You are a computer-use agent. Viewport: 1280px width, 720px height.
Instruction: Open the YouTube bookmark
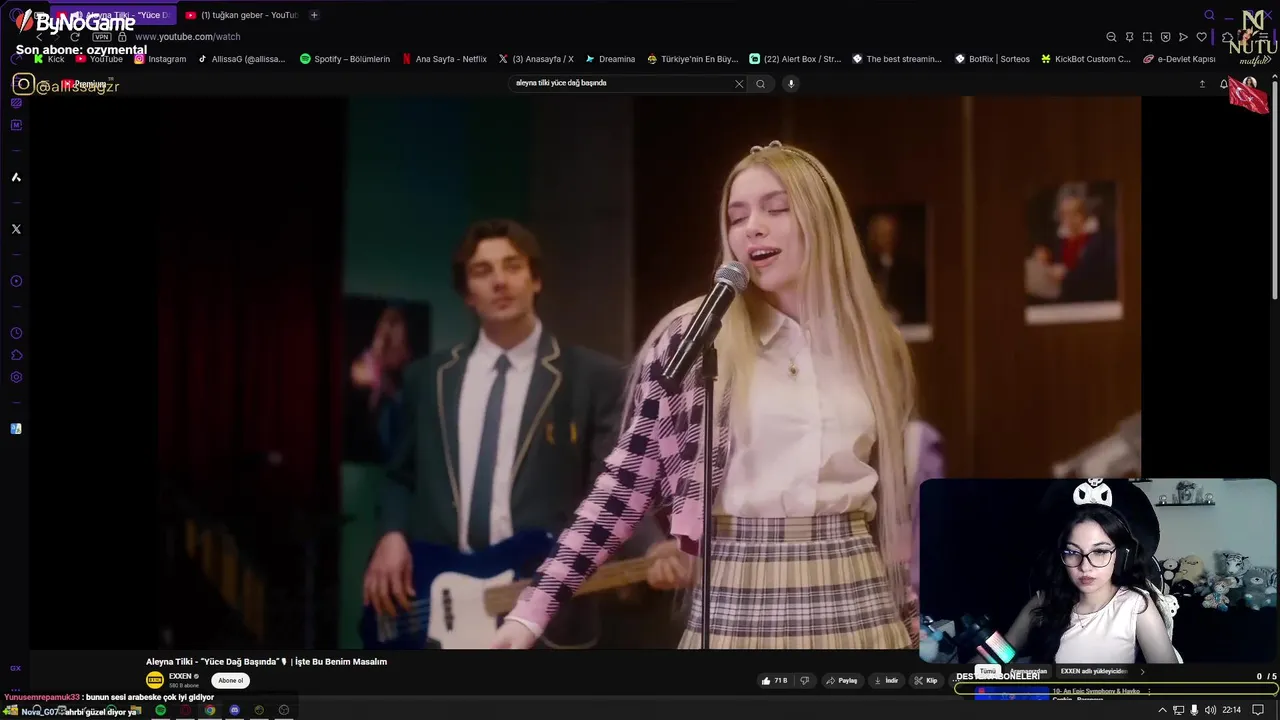coord(99,59)
